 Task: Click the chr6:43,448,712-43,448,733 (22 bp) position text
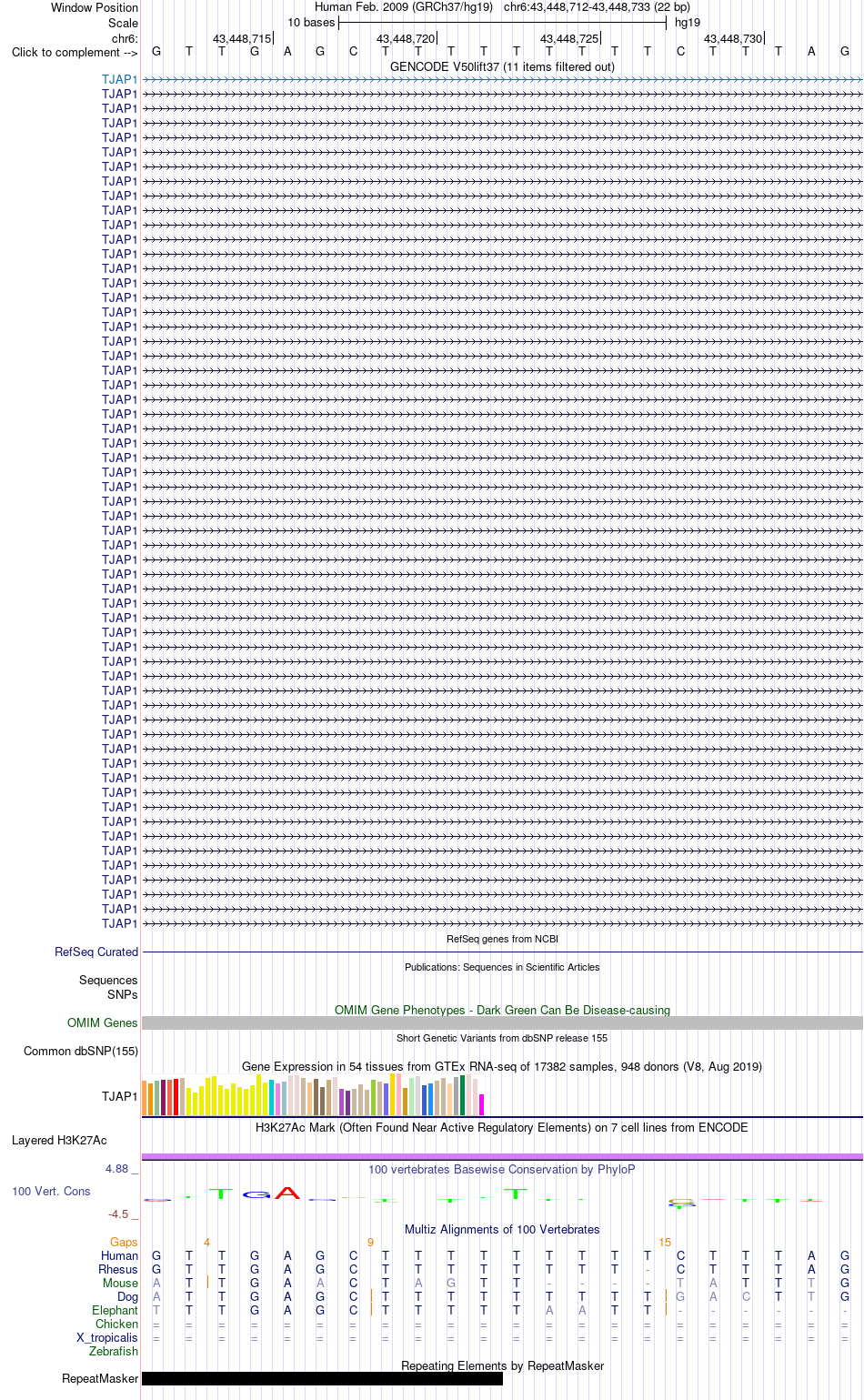coord(597,7)
